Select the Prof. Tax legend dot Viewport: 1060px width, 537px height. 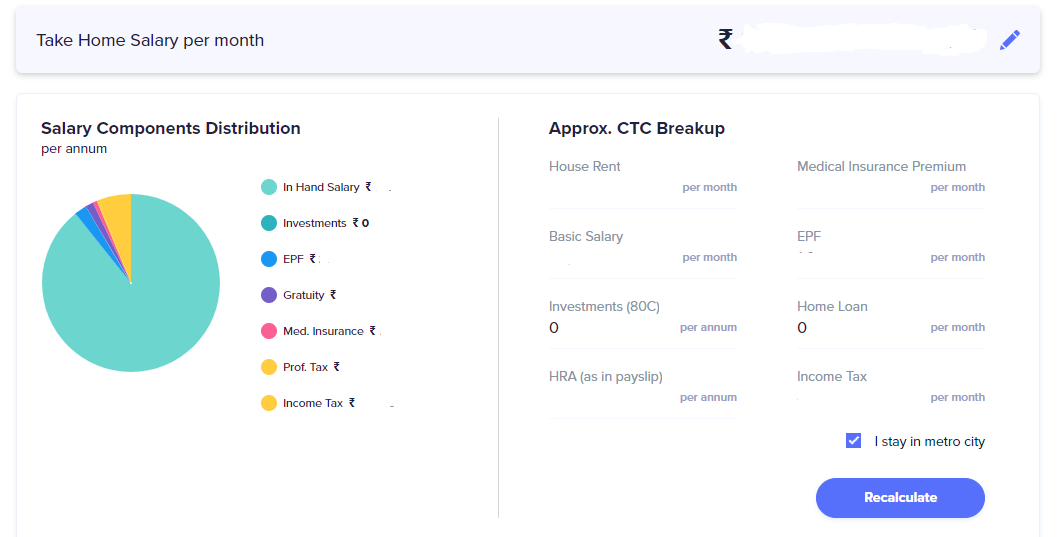268,367
